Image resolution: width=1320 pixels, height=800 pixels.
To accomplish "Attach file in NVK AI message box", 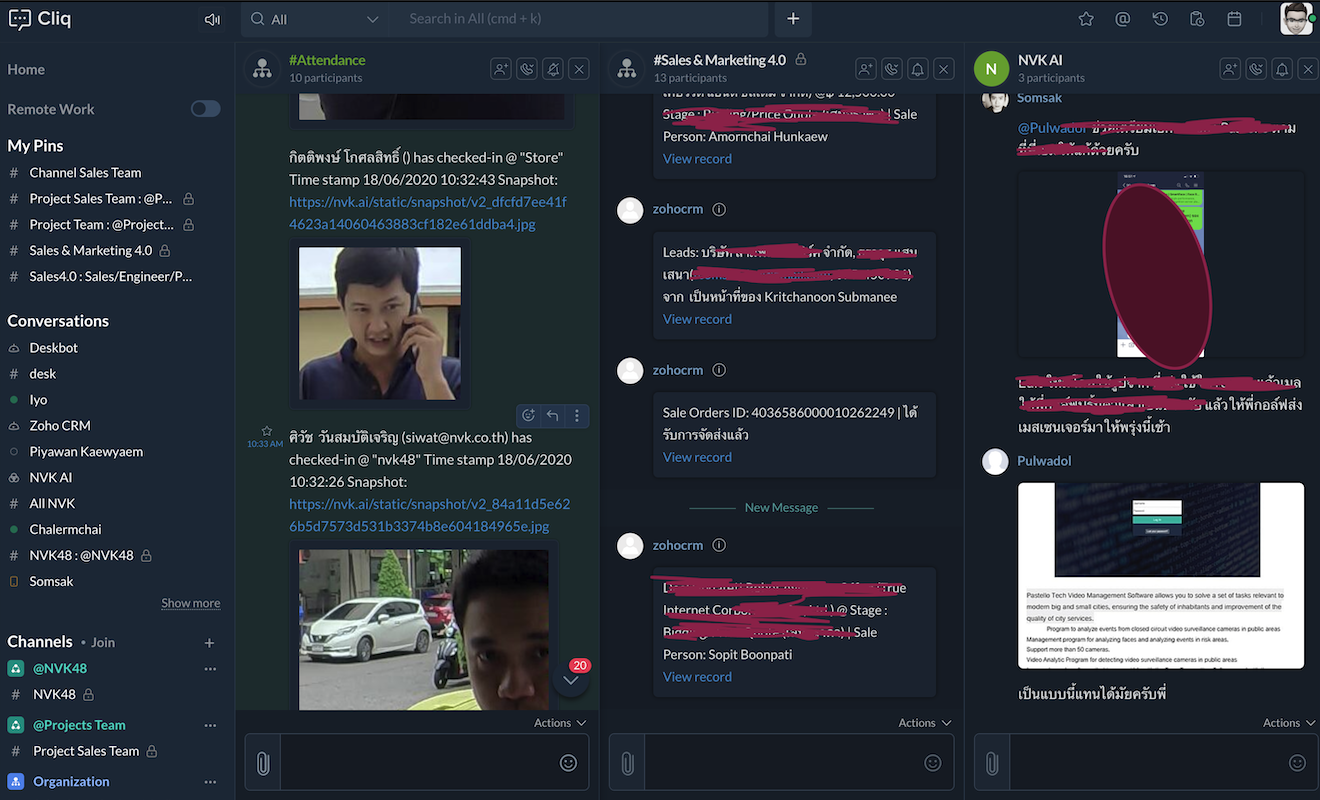I will tap(992, 764).
